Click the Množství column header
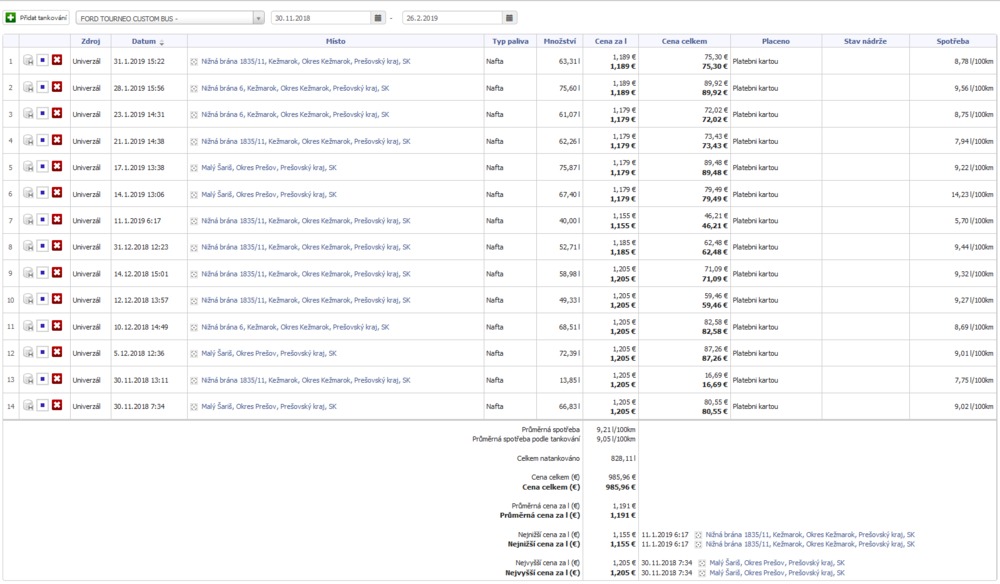The height and width of the screenshot is (584, 1000). click(x=560, y=41)
